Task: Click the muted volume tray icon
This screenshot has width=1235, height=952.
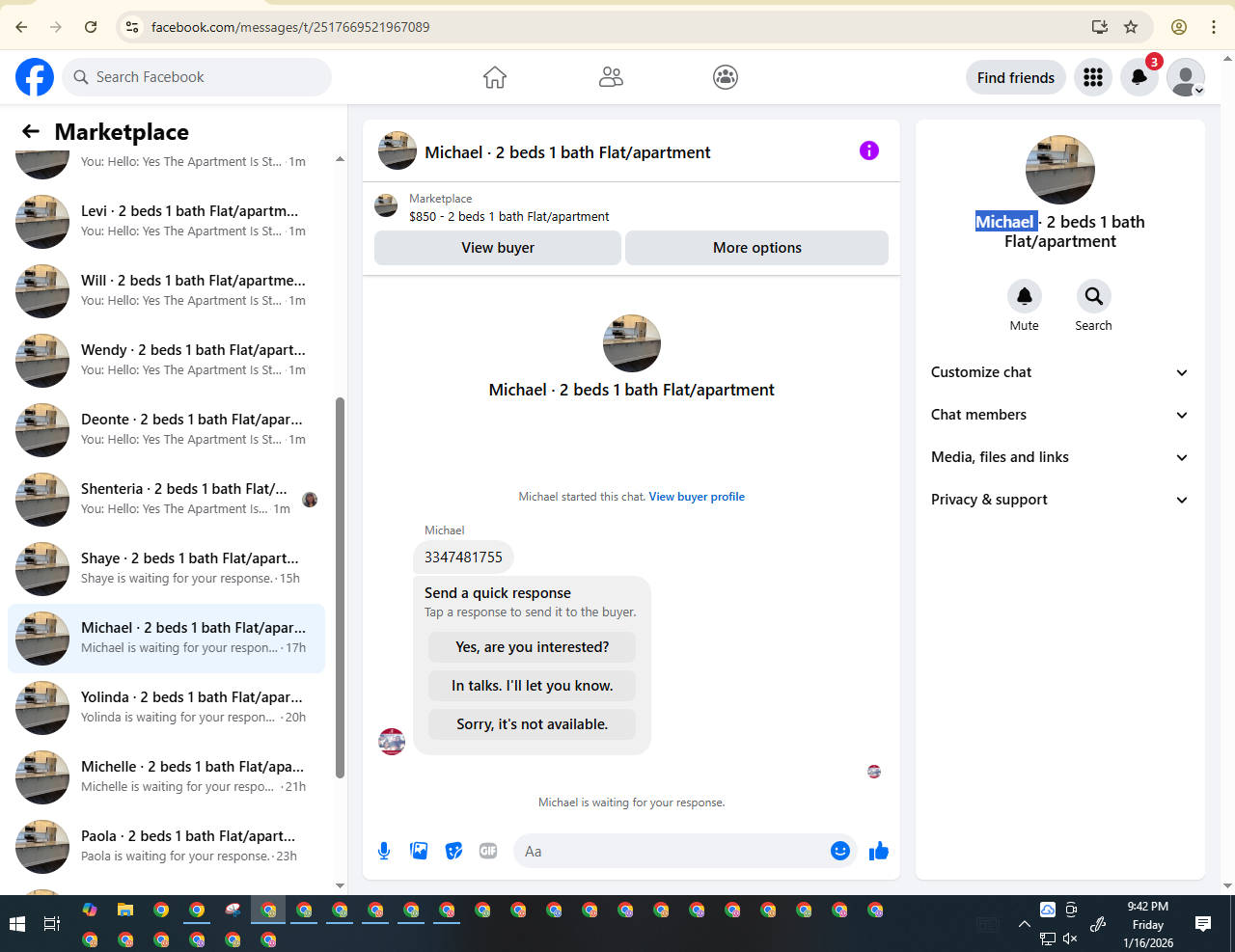Action: tap(1069, 938)
